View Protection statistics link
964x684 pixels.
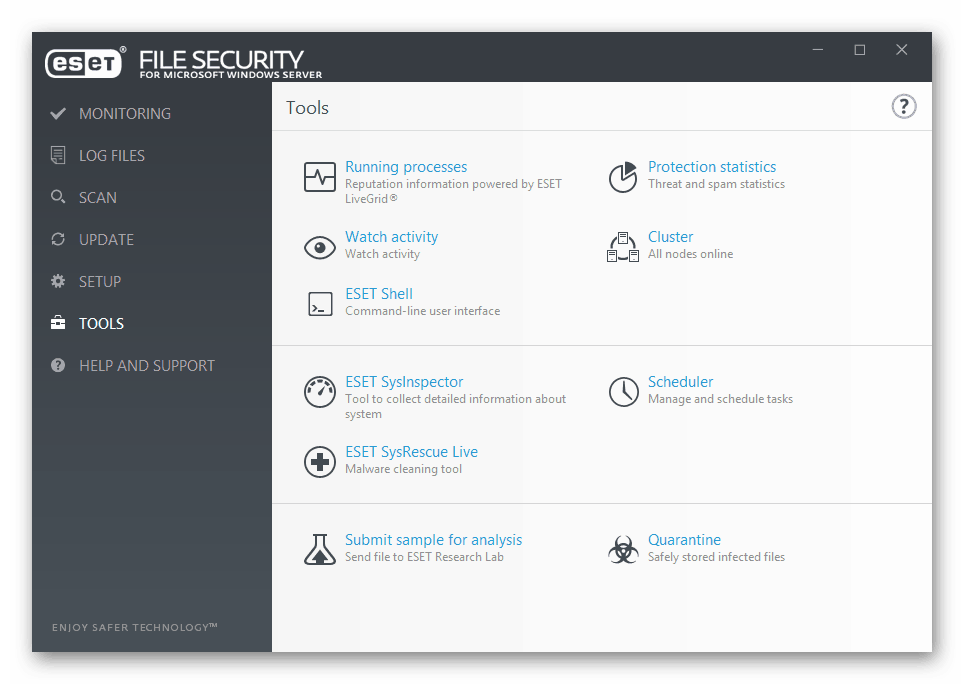(712, 167)
